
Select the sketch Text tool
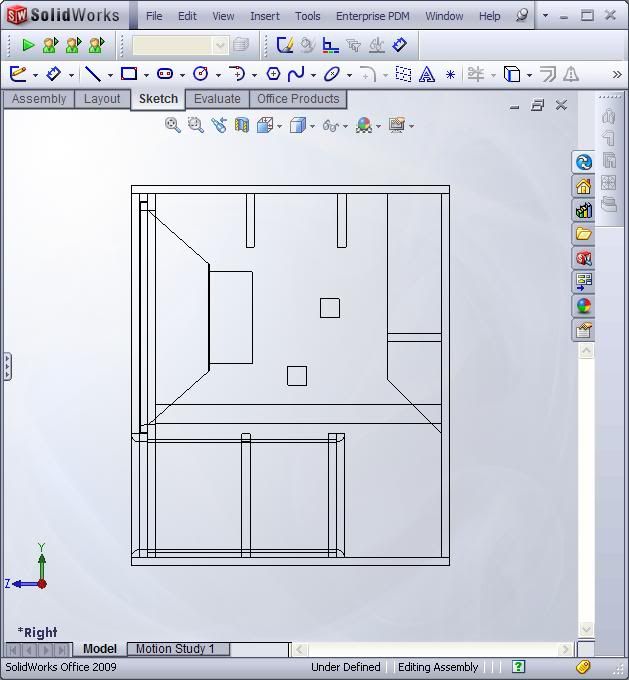tap(427, 75)
